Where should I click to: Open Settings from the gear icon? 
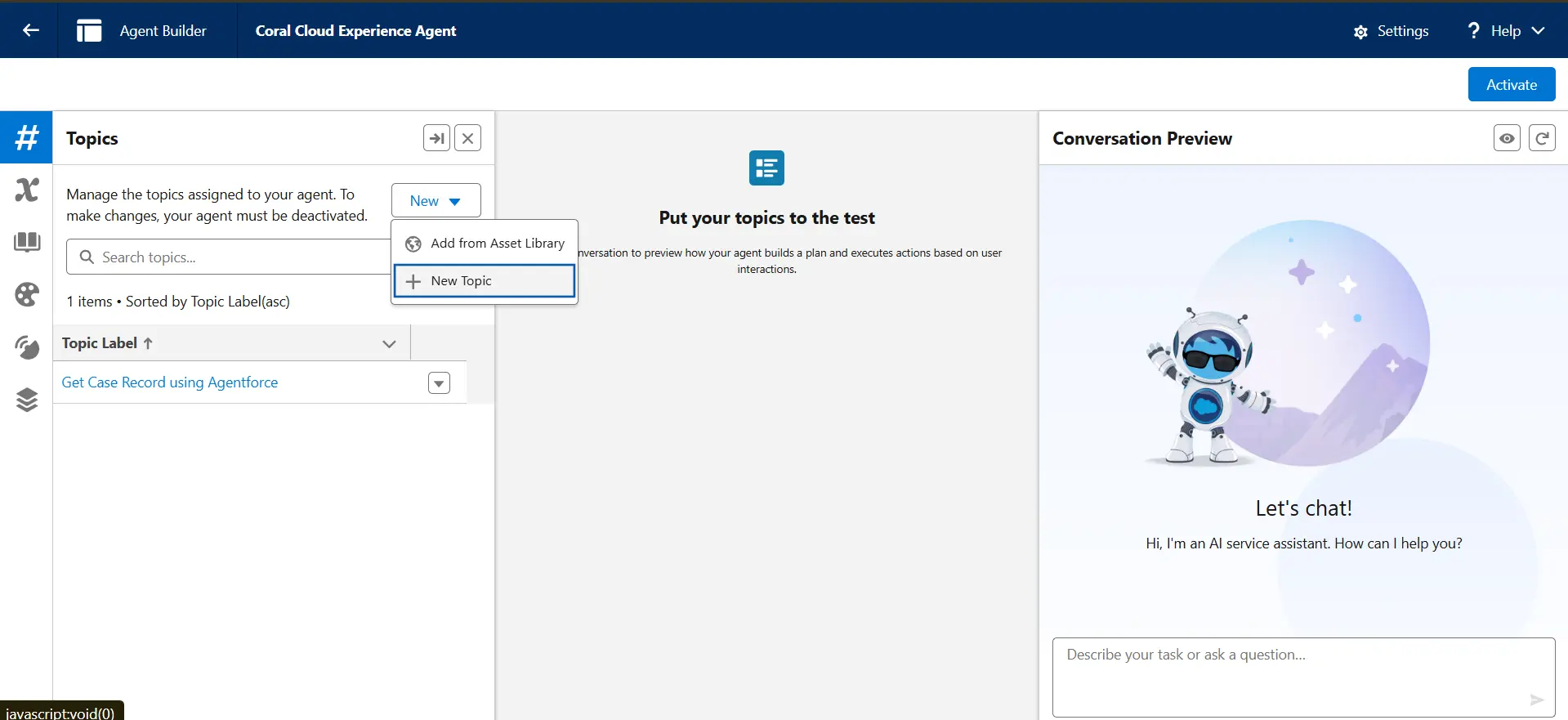pos(1360,32)
